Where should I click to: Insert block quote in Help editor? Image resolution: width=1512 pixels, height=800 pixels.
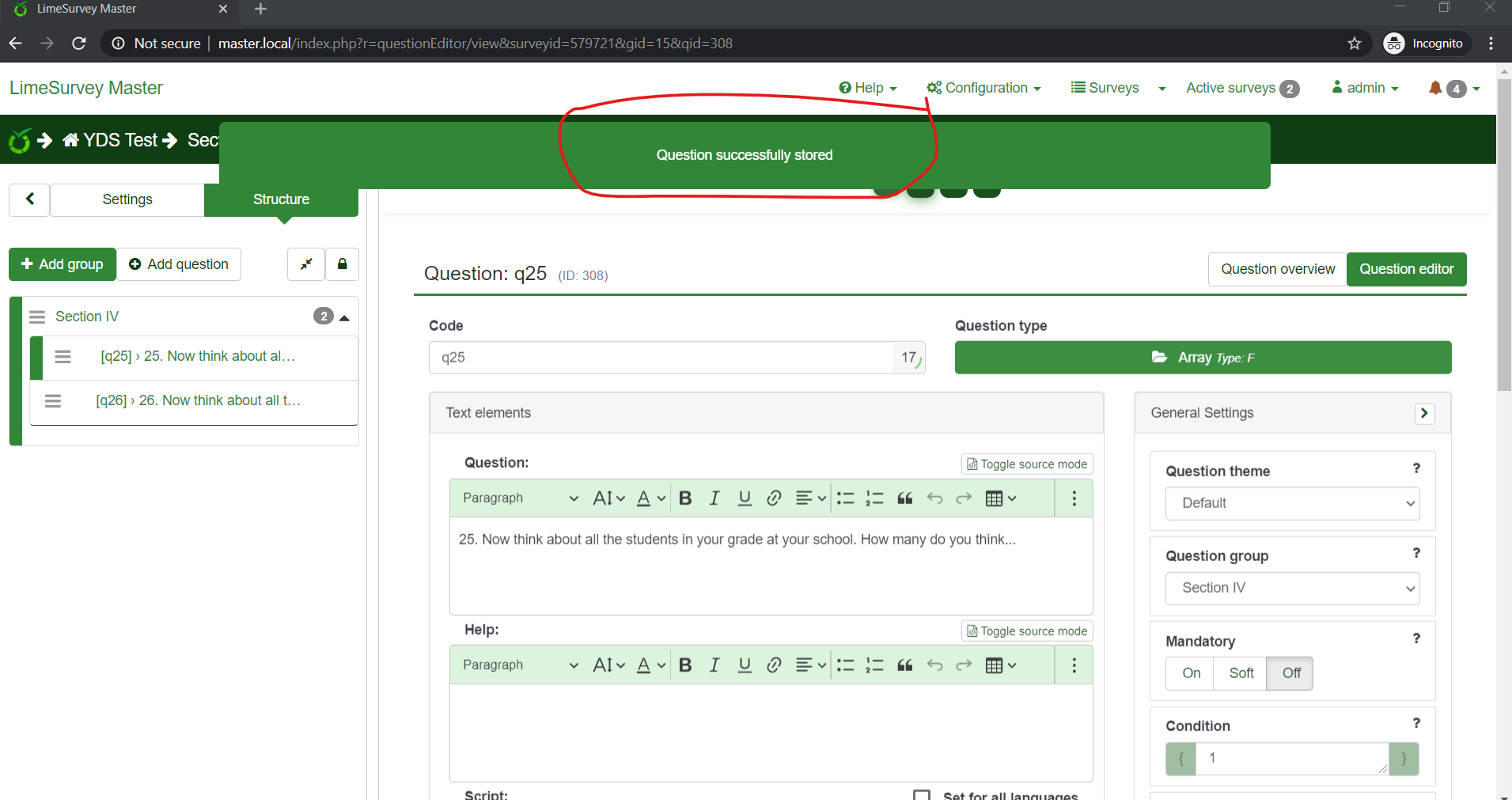pos(905,665)
